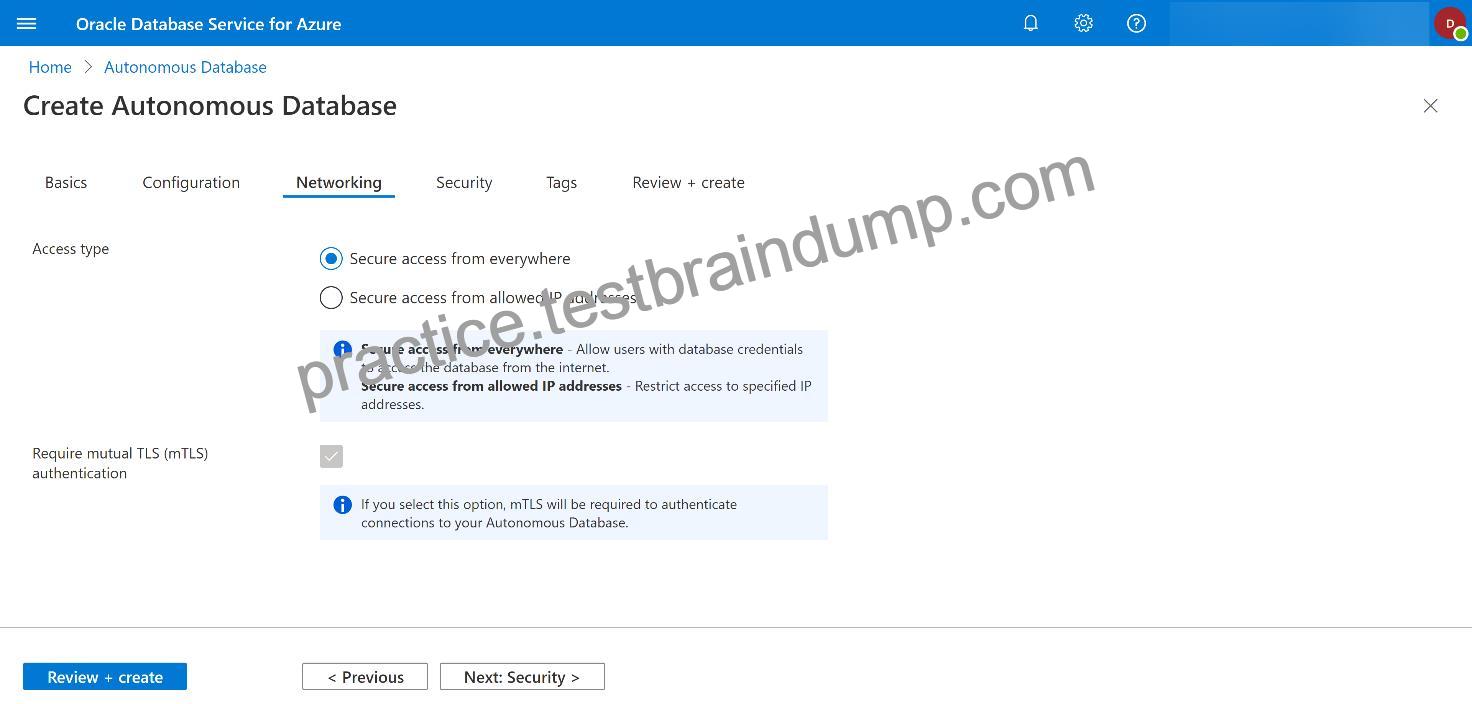
Task: Open the help question mark icon
Action: click(x=1137, y=23)
